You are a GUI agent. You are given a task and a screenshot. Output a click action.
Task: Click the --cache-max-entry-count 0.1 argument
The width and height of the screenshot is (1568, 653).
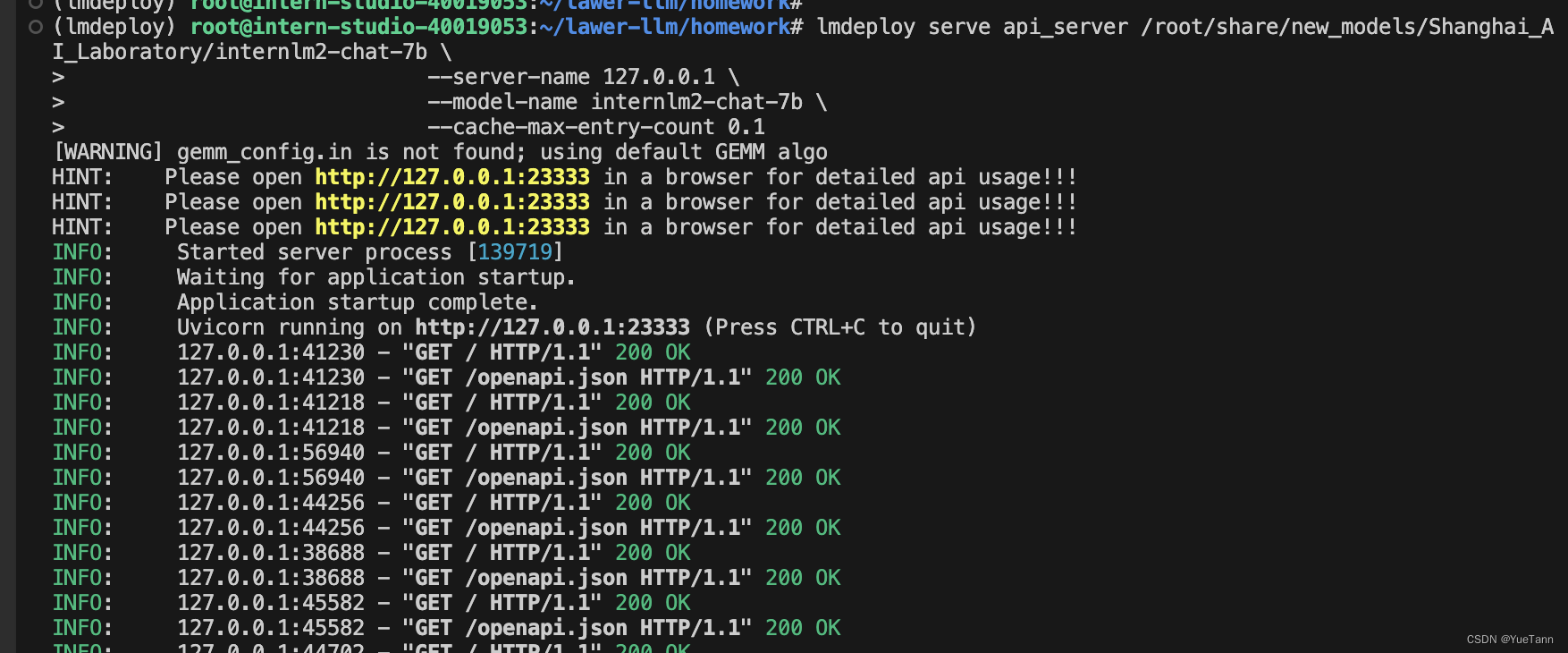click(x=596, y=127)
